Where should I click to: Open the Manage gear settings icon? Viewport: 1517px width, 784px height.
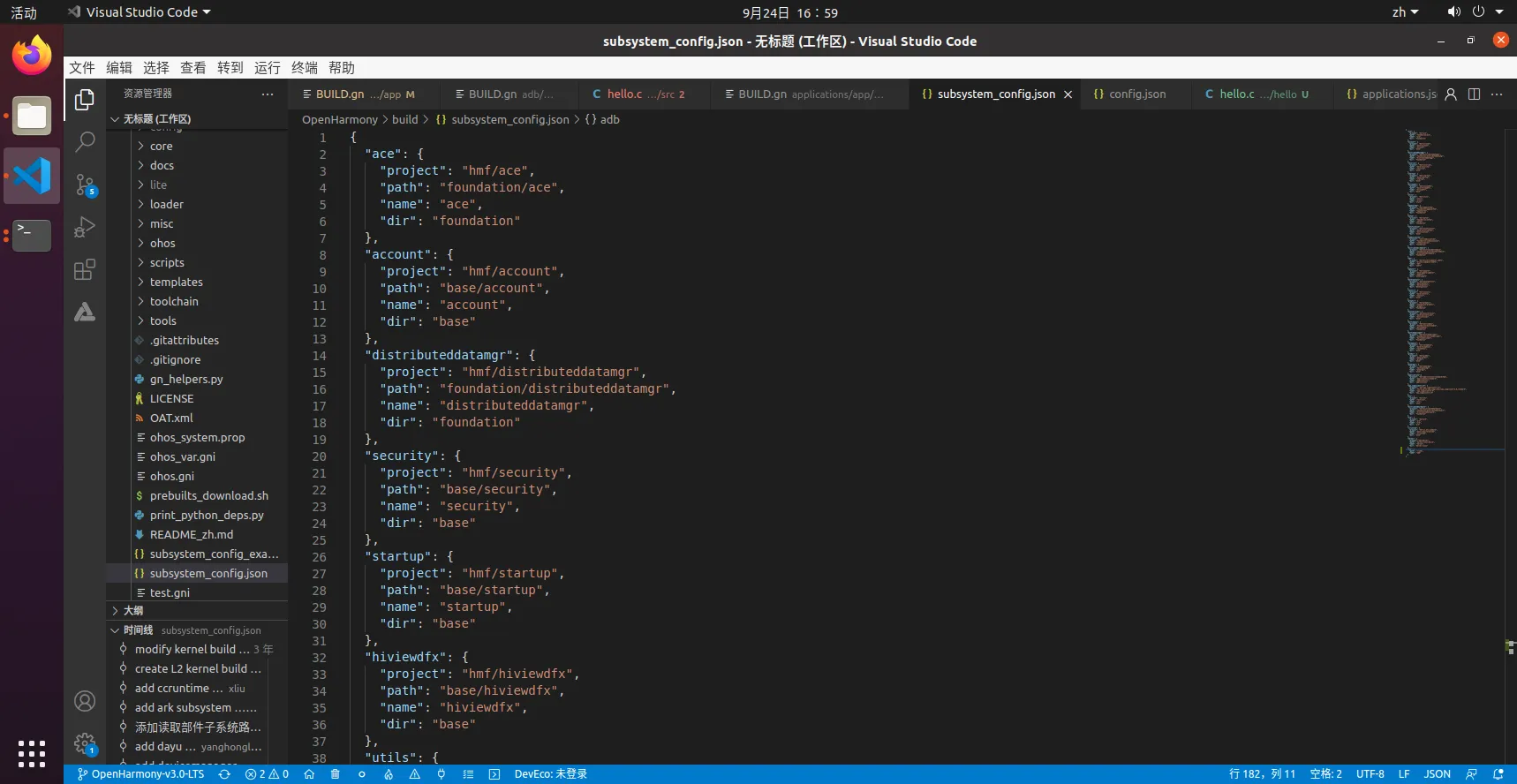pyautogui.click(x=85, y=743)
